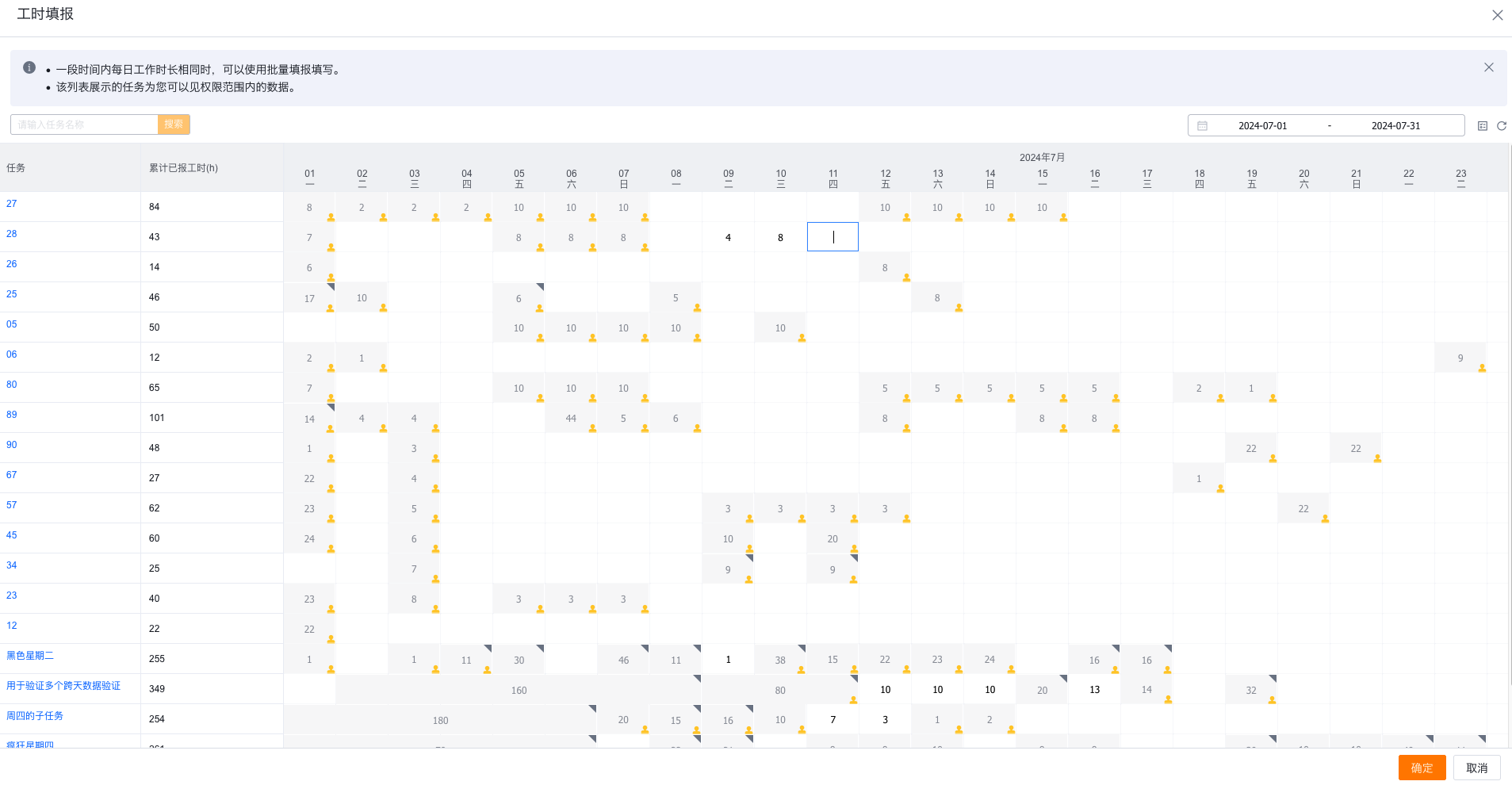Open task link 27
This screenshot has height=785, width=1512.
[x=12, y=204]
